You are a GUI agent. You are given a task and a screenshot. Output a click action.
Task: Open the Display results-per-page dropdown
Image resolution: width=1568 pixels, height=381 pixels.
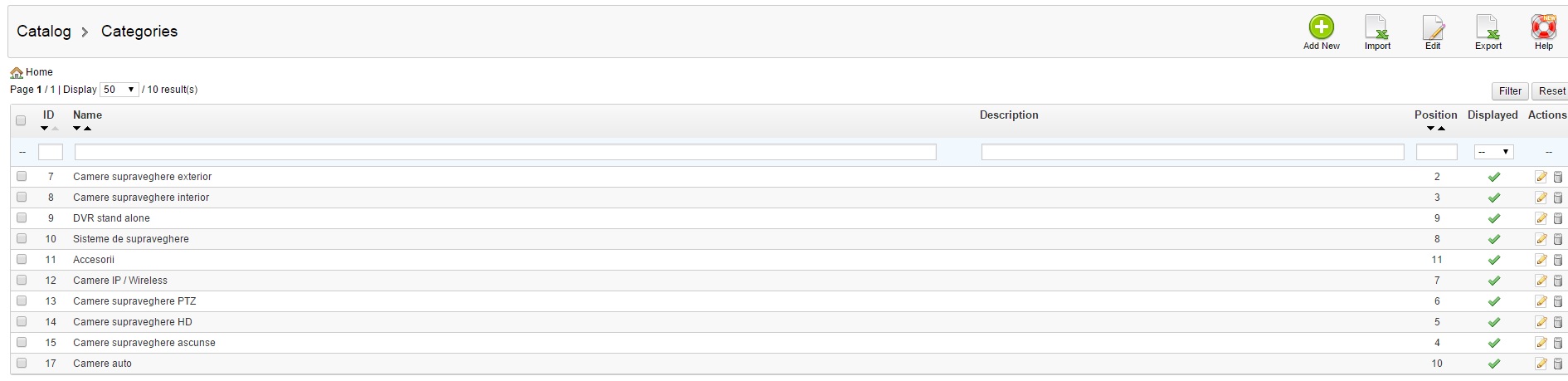tap(119, 90)
